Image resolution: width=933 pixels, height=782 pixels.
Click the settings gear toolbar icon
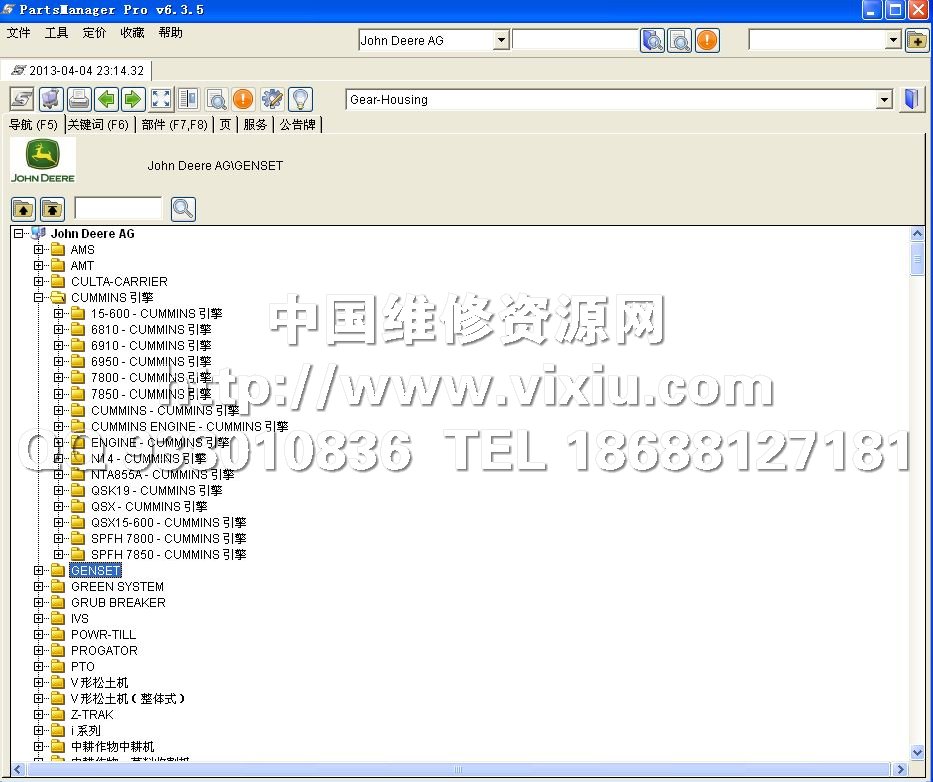click(272, 99)
